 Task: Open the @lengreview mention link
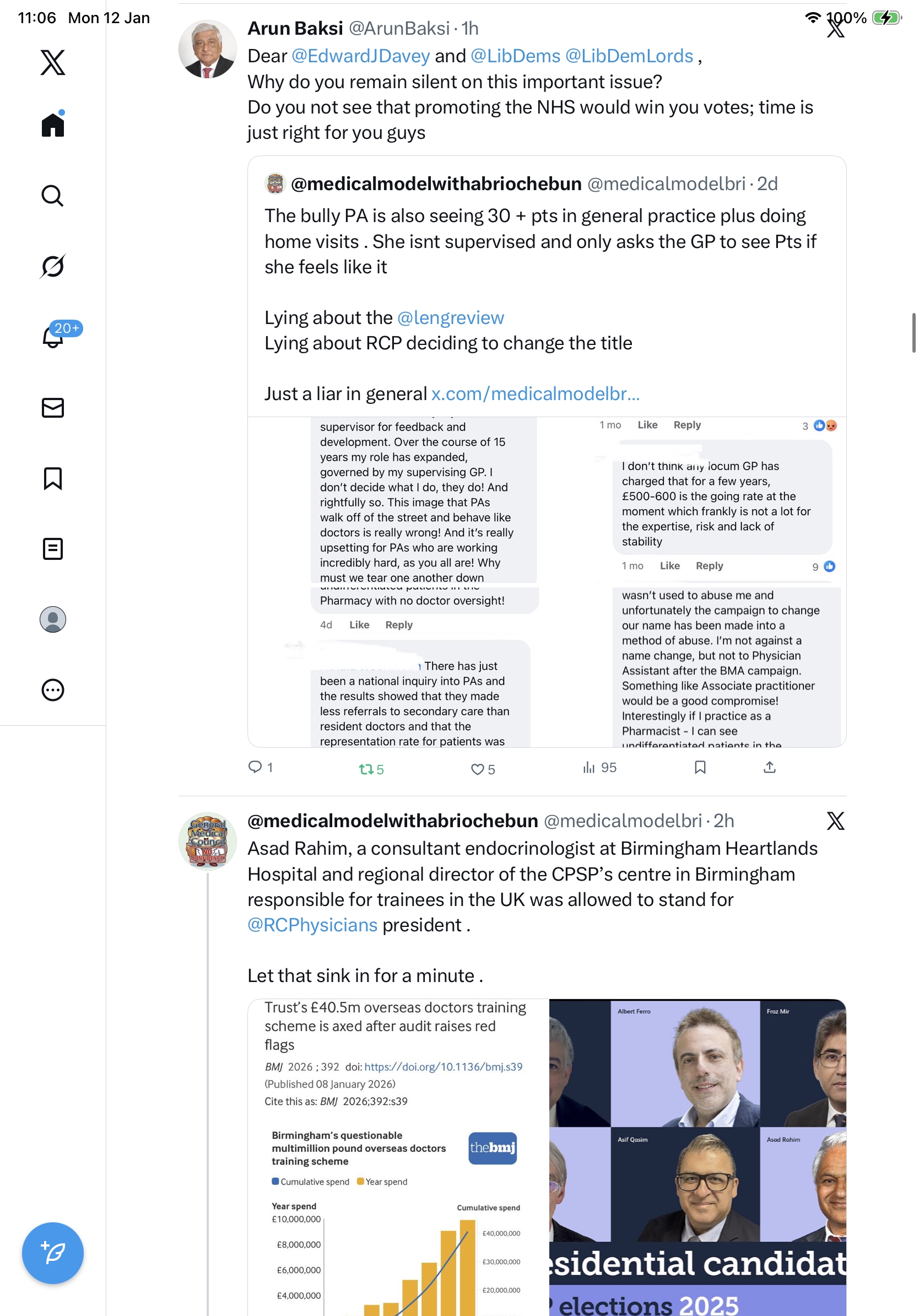pyautogui.click(x=450, y=317)
